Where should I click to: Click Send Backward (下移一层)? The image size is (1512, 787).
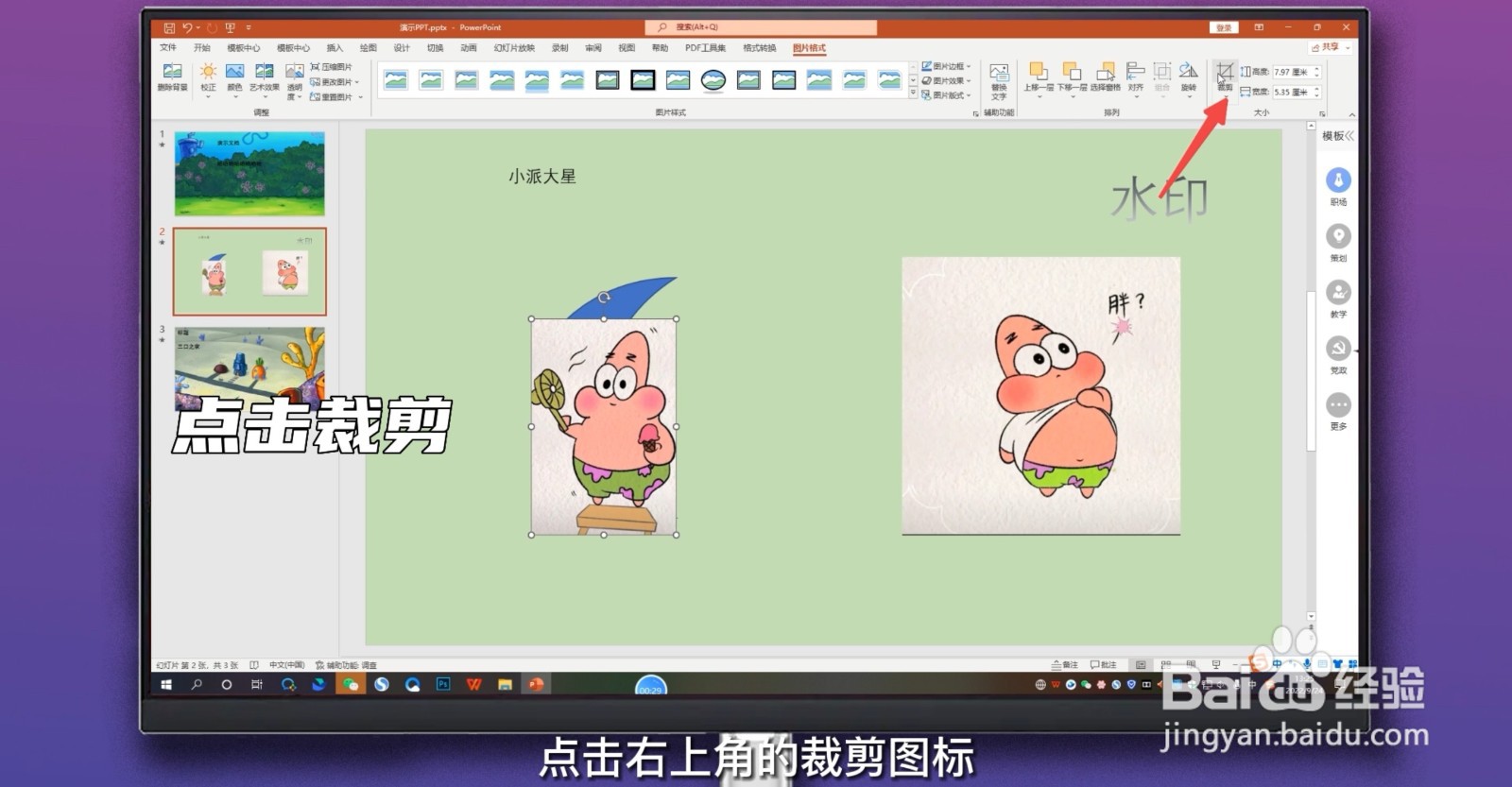(1072, 79)
